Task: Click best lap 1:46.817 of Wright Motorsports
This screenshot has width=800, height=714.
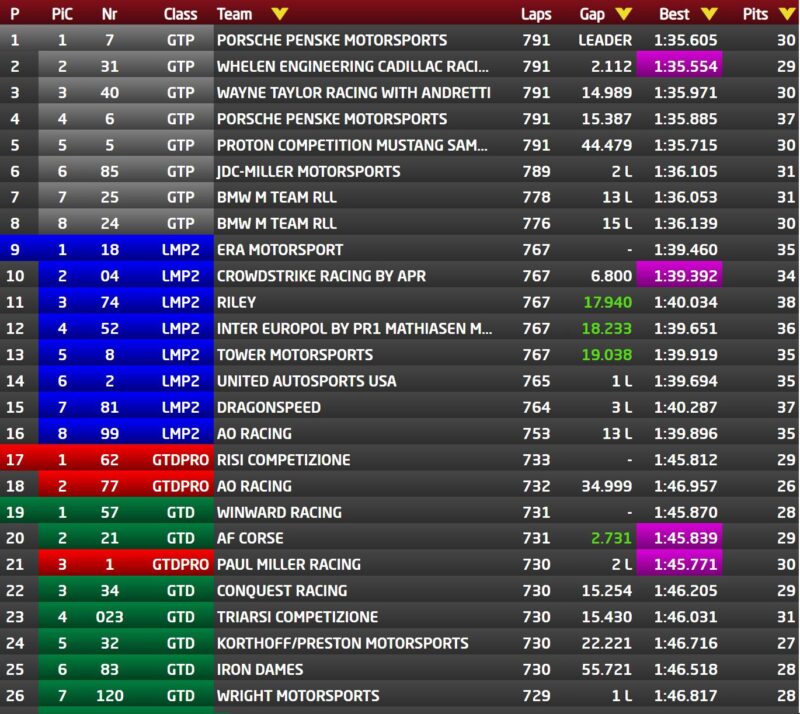Action: [685, 696]
